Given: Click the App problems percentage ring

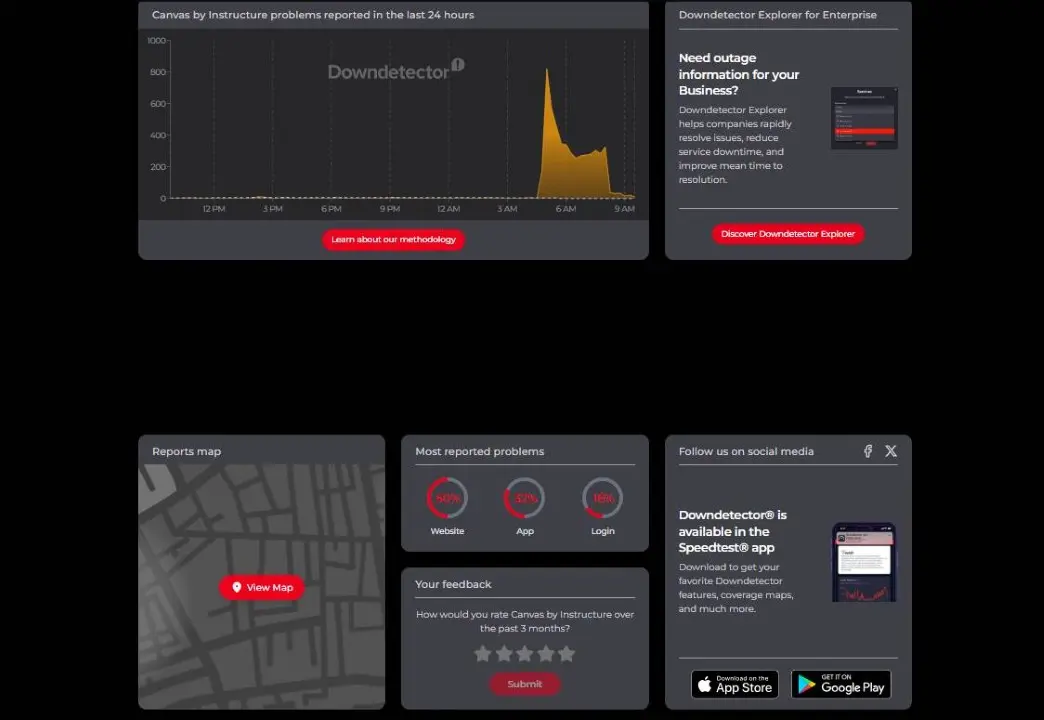Looking at the screenshot, I should tap(525, 498).
